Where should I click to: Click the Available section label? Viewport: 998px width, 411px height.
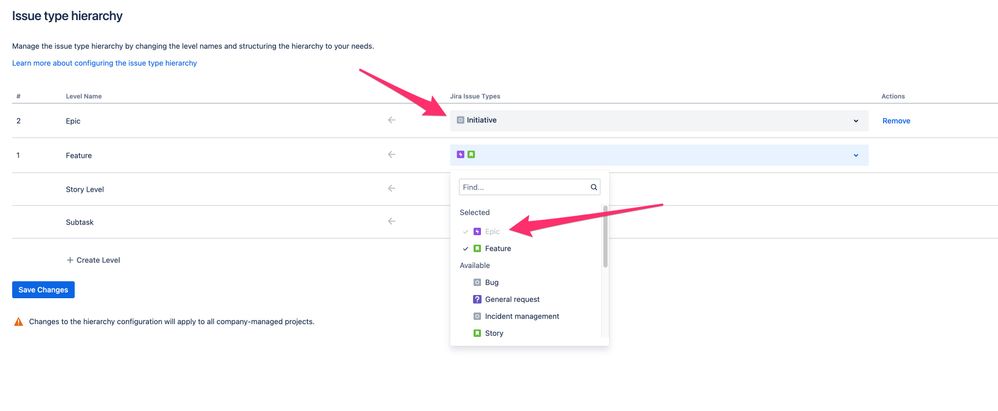pos(475,265)
